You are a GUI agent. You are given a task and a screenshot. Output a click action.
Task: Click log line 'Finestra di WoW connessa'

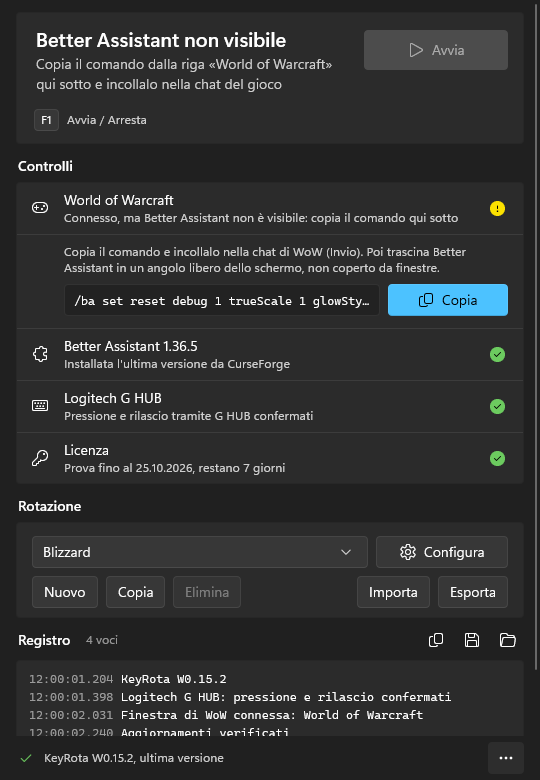coord(272,715)
